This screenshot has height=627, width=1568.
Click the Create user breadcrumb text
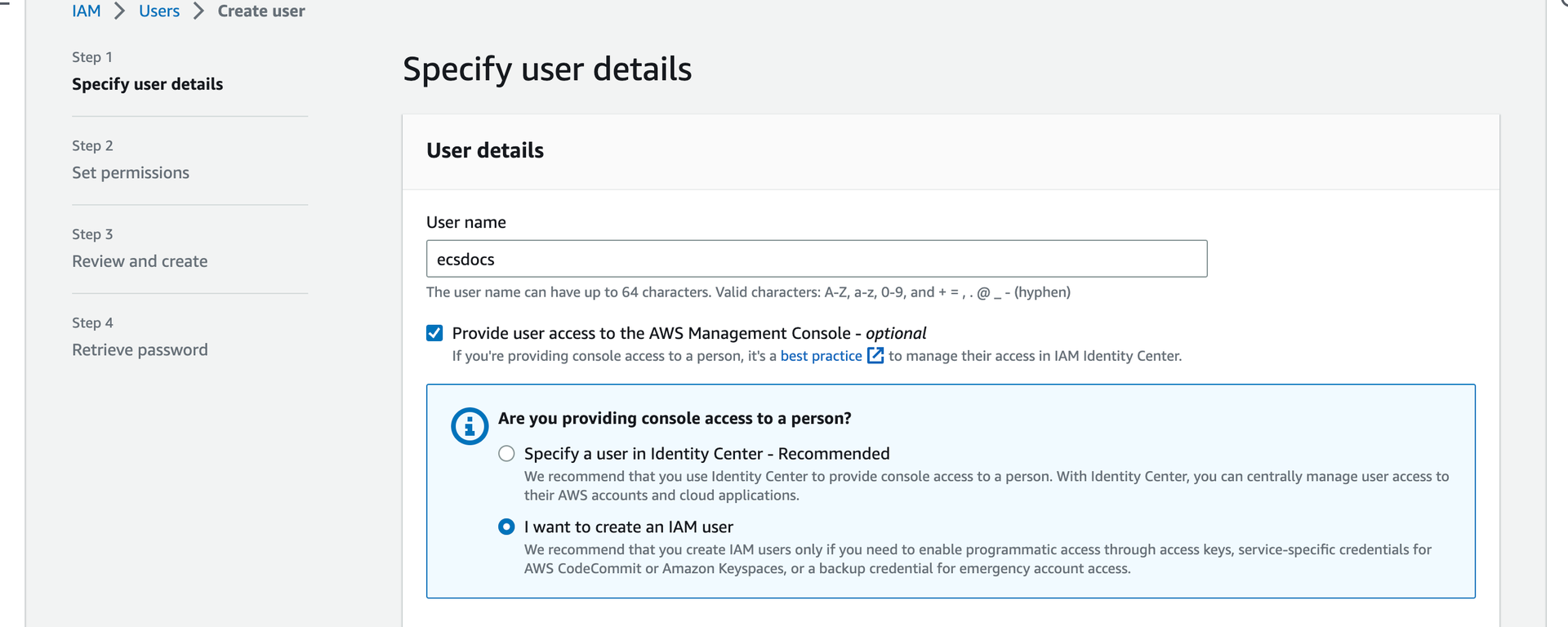point(261,11)
